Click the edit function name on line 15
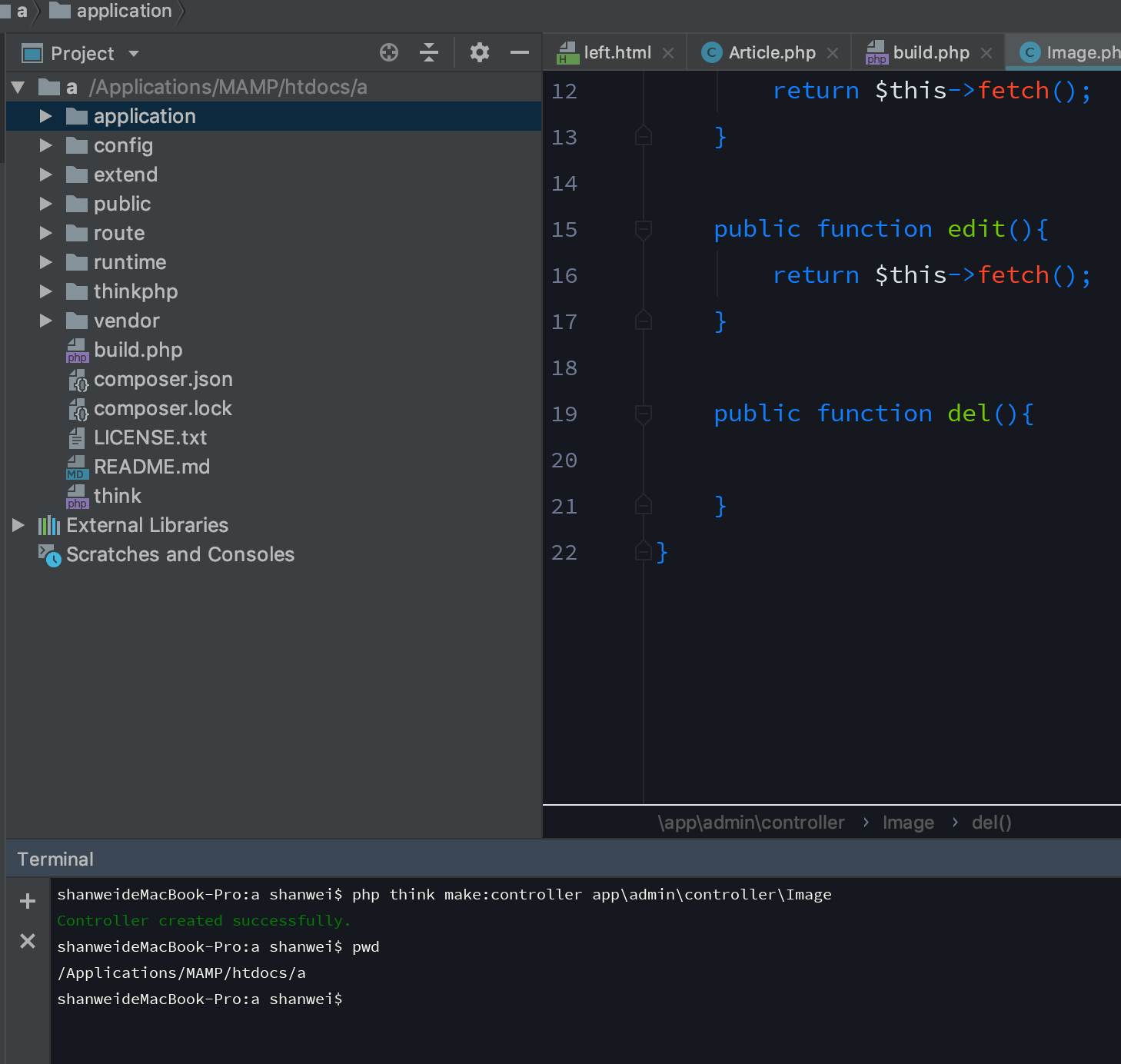1121x1064 pixels. coord(976,229)
